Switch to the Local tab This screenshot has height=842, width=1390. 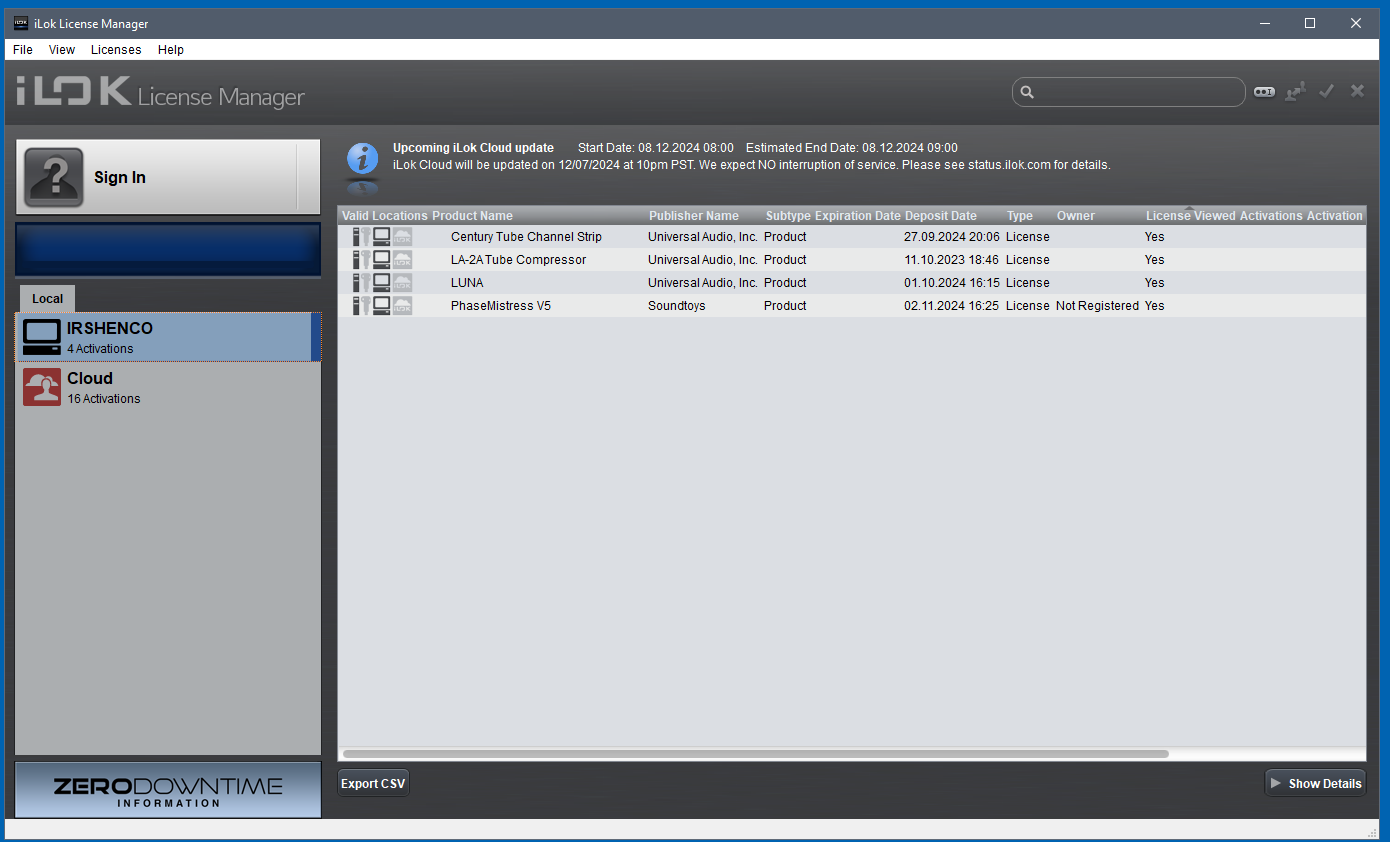[47, 299]
